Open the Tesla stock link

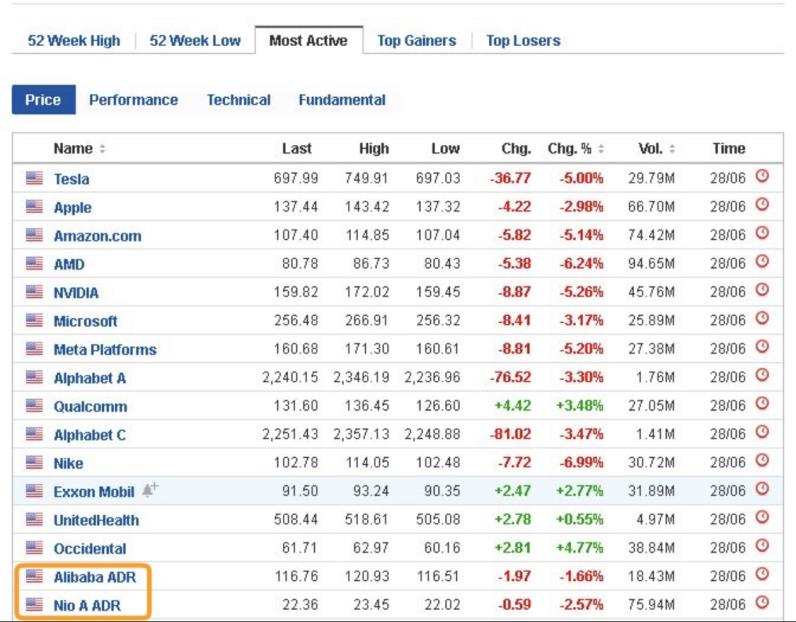click(72, 179)
